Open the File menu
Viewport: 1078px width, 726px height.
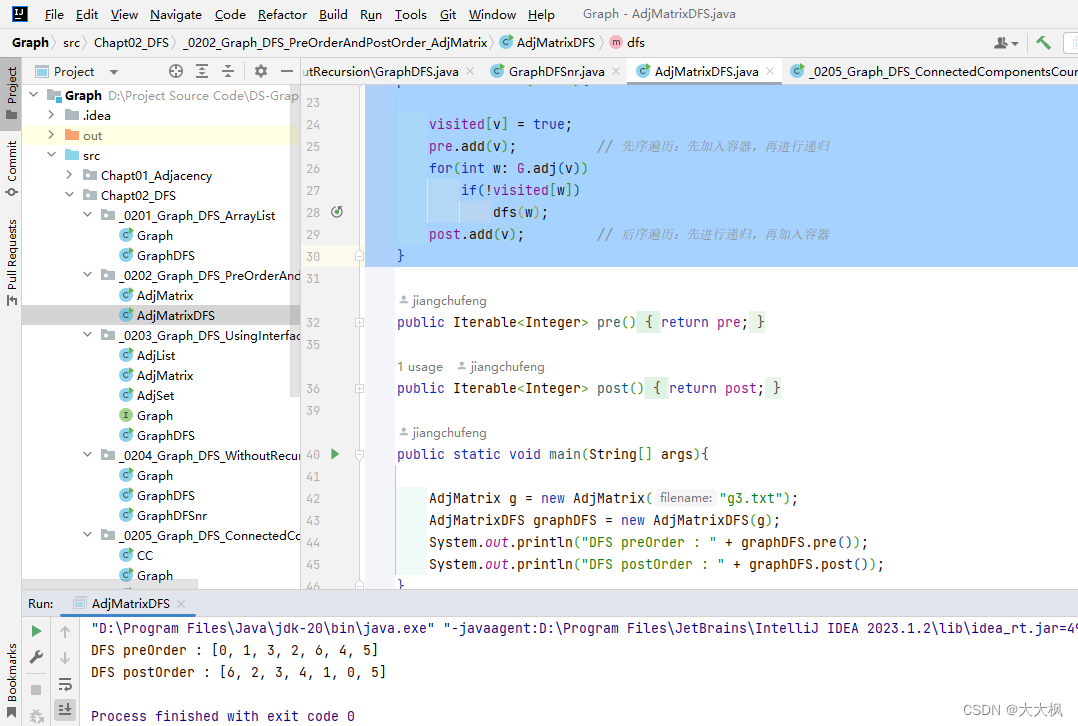(x=54, y=14)
